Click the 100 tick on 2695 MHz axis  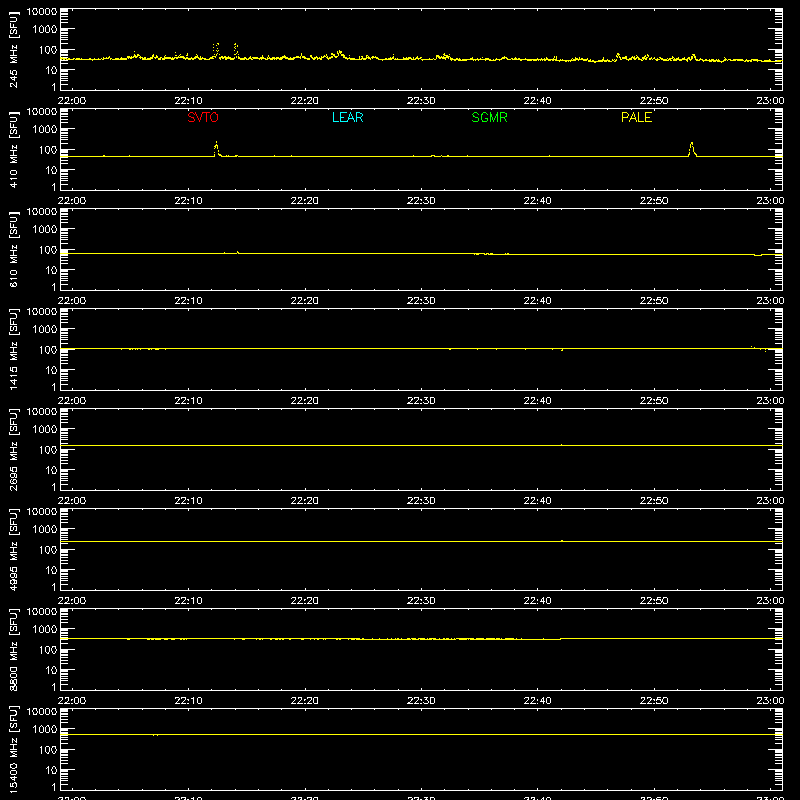[x=48, y=450]
